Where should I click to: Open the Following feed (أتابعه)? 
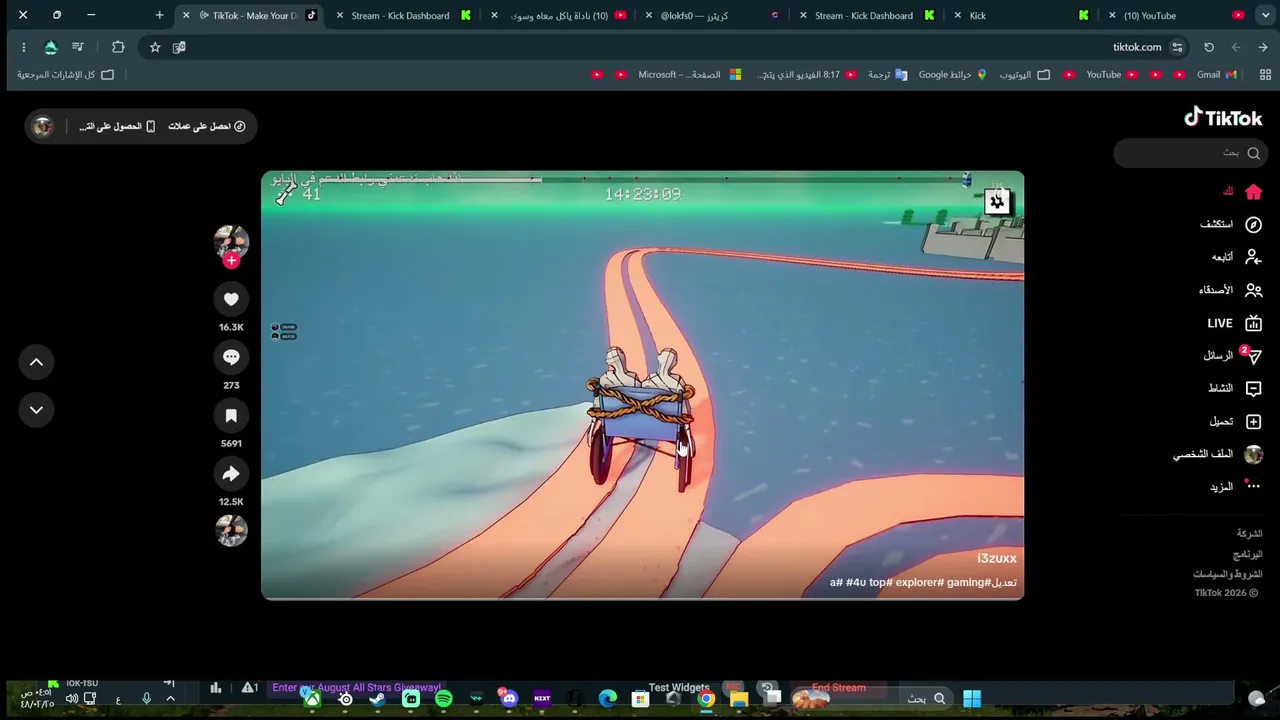click(x=1237, y=257)
